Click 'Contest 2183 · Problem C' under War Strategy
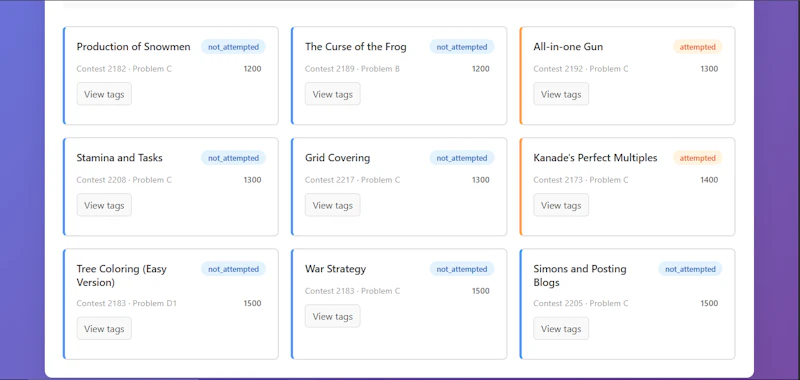 point(353,291)
